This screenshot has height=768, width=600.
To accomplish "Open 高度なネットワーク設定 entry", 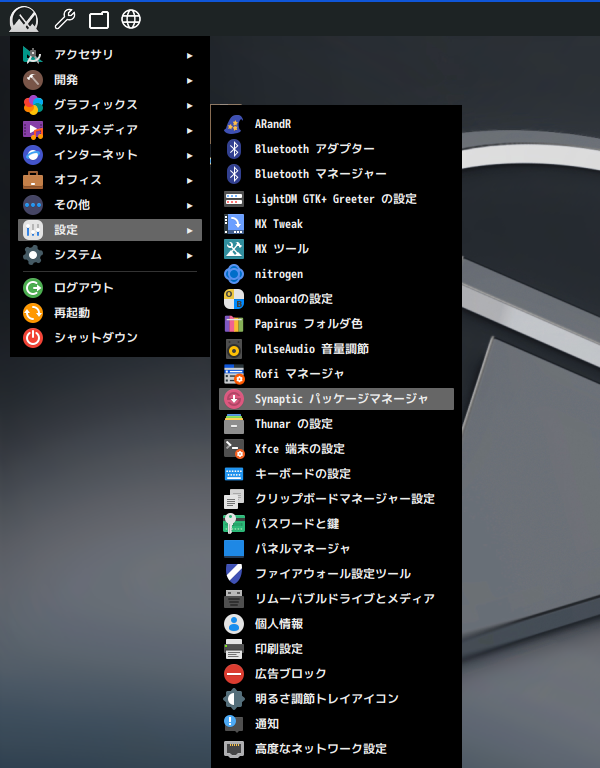I will click(x=336, y=748).
